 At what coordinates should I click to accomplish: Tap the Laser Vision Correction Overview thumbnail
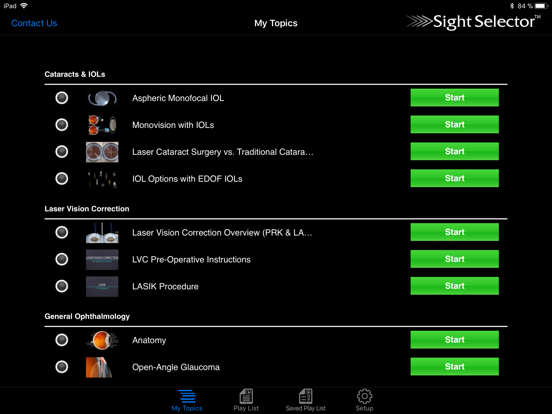point(102,233)
